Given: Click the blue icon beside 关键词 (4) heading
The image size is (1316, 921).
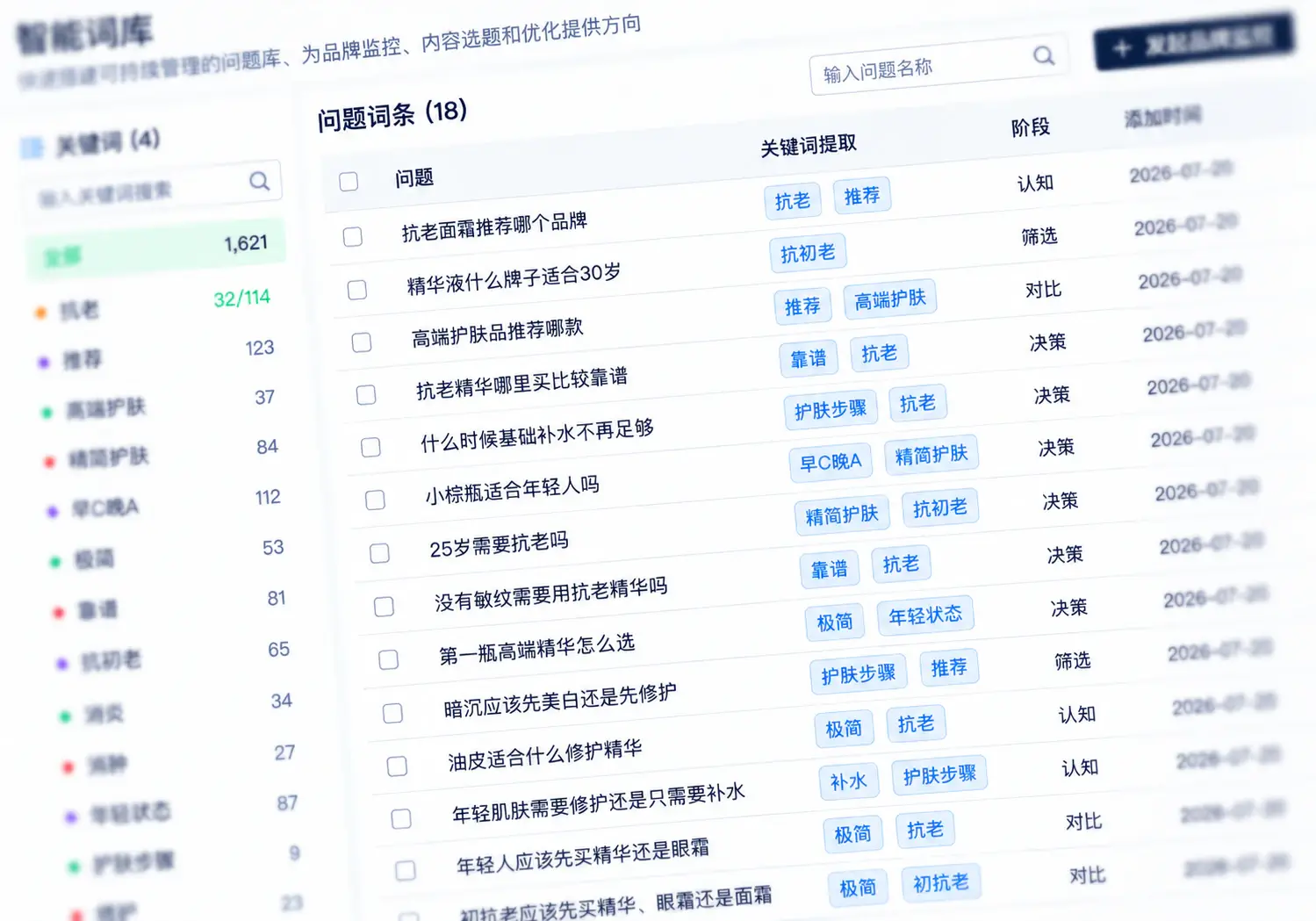Looking at the screenshot, I should (32, 148).
